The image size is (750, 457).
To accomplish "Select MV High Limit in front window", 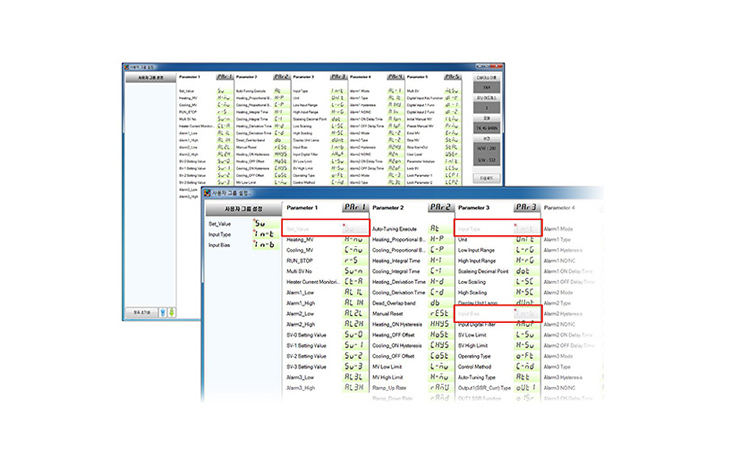I will pos(388,378).
